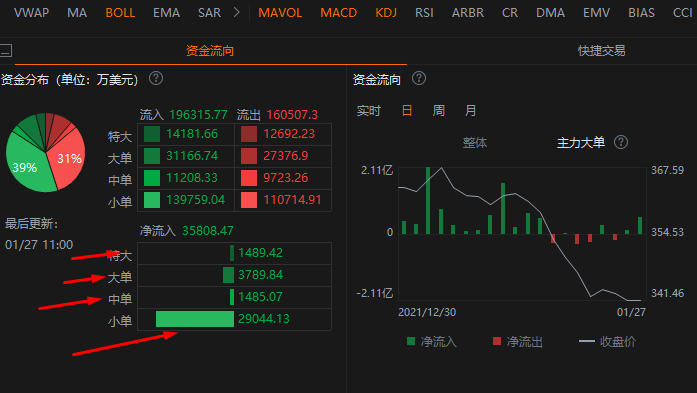Click 特大 outflow value 12692.23
Screen dimensions: 697x393
click(x=289, y=134)
